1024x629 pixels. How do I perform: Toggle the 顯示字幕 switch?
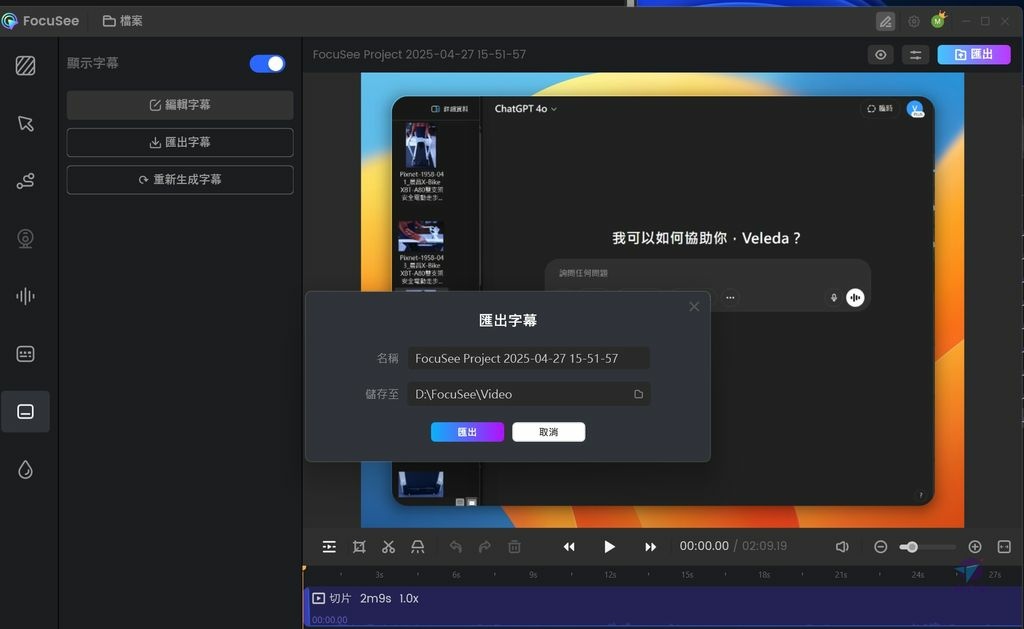tap(267, 63)
